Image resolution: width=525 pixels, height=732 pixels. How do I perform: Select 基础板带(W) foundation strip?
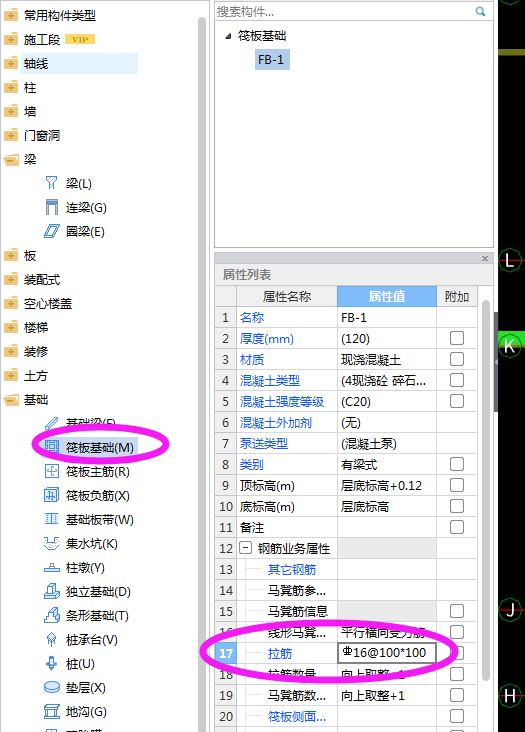coord(99,520)
